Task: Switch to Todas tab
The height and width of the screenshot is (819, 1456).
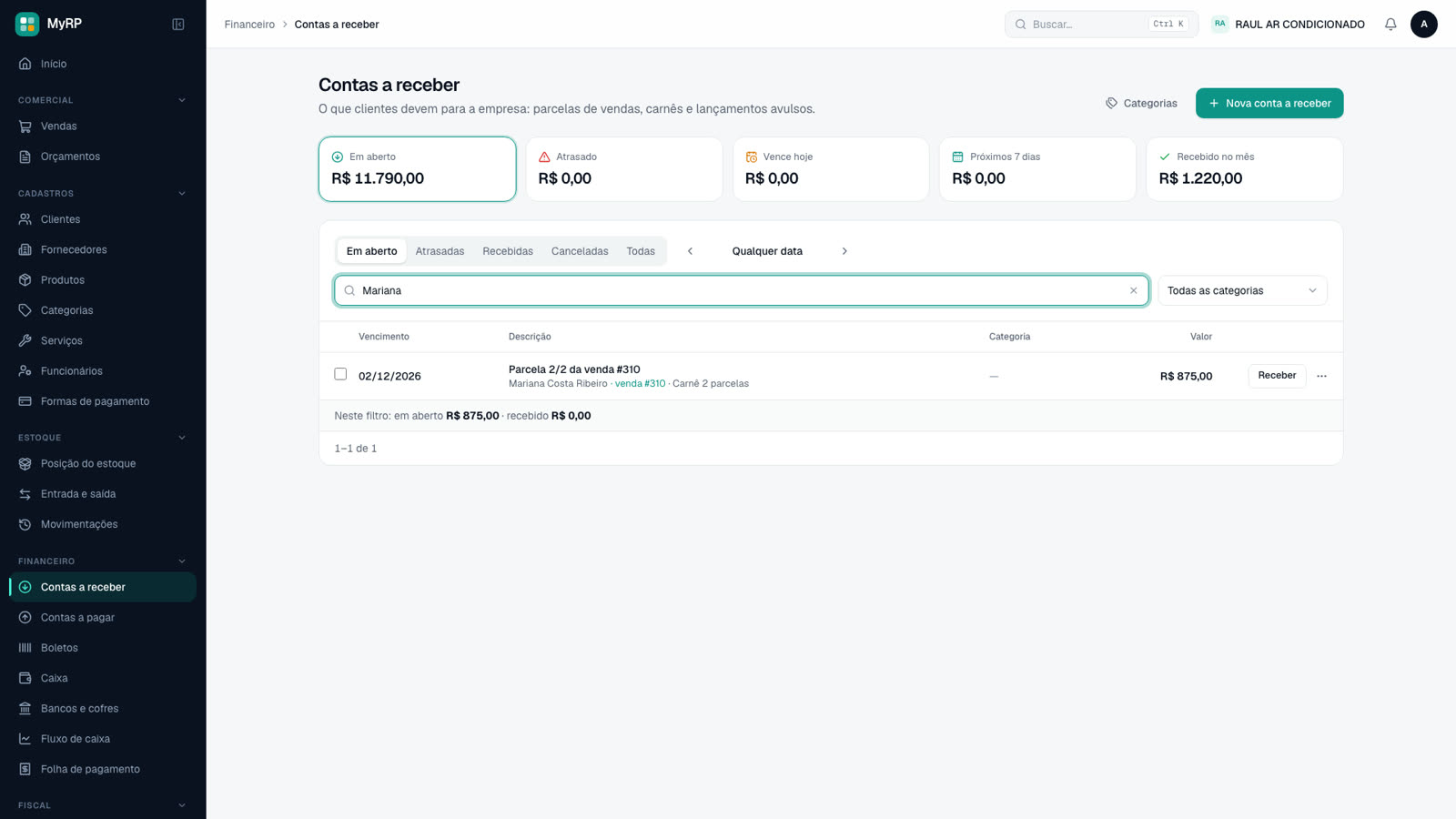Action: [x=641, y=251]
